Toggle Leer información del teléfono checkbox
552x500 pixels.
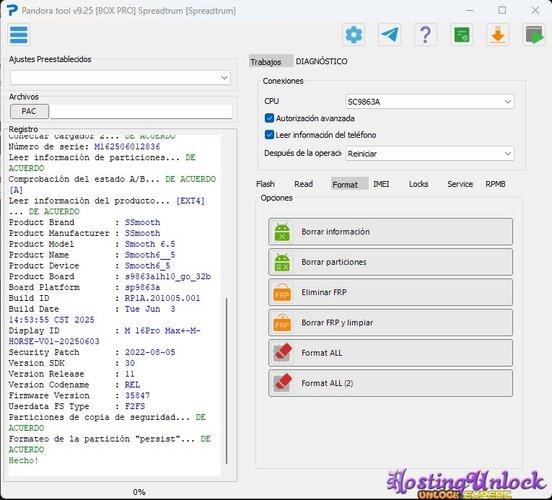pos(269,135)
